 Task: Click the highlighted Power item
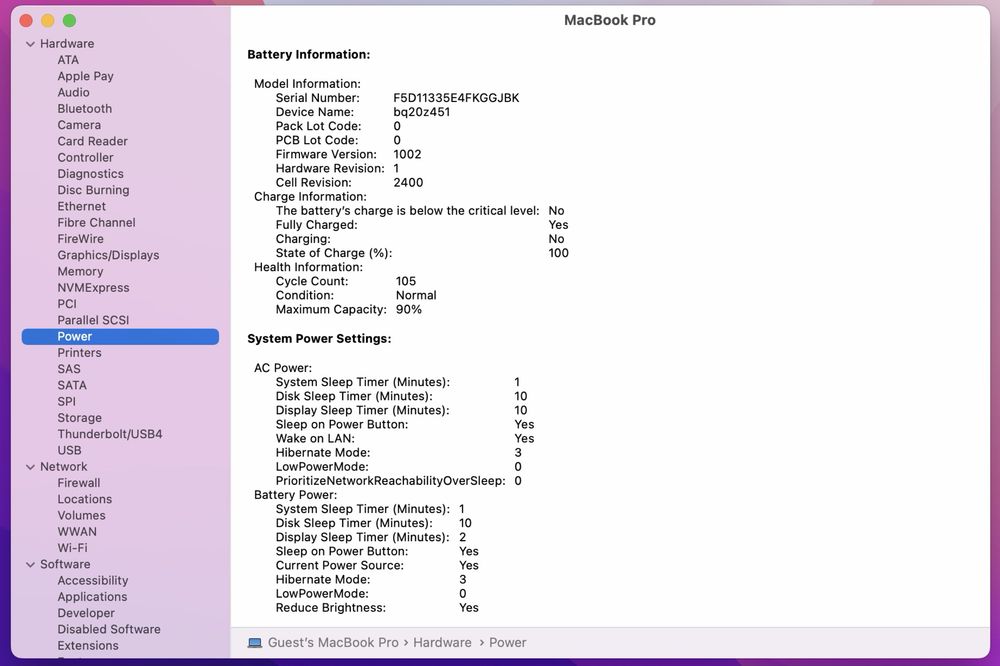(121, 337)
